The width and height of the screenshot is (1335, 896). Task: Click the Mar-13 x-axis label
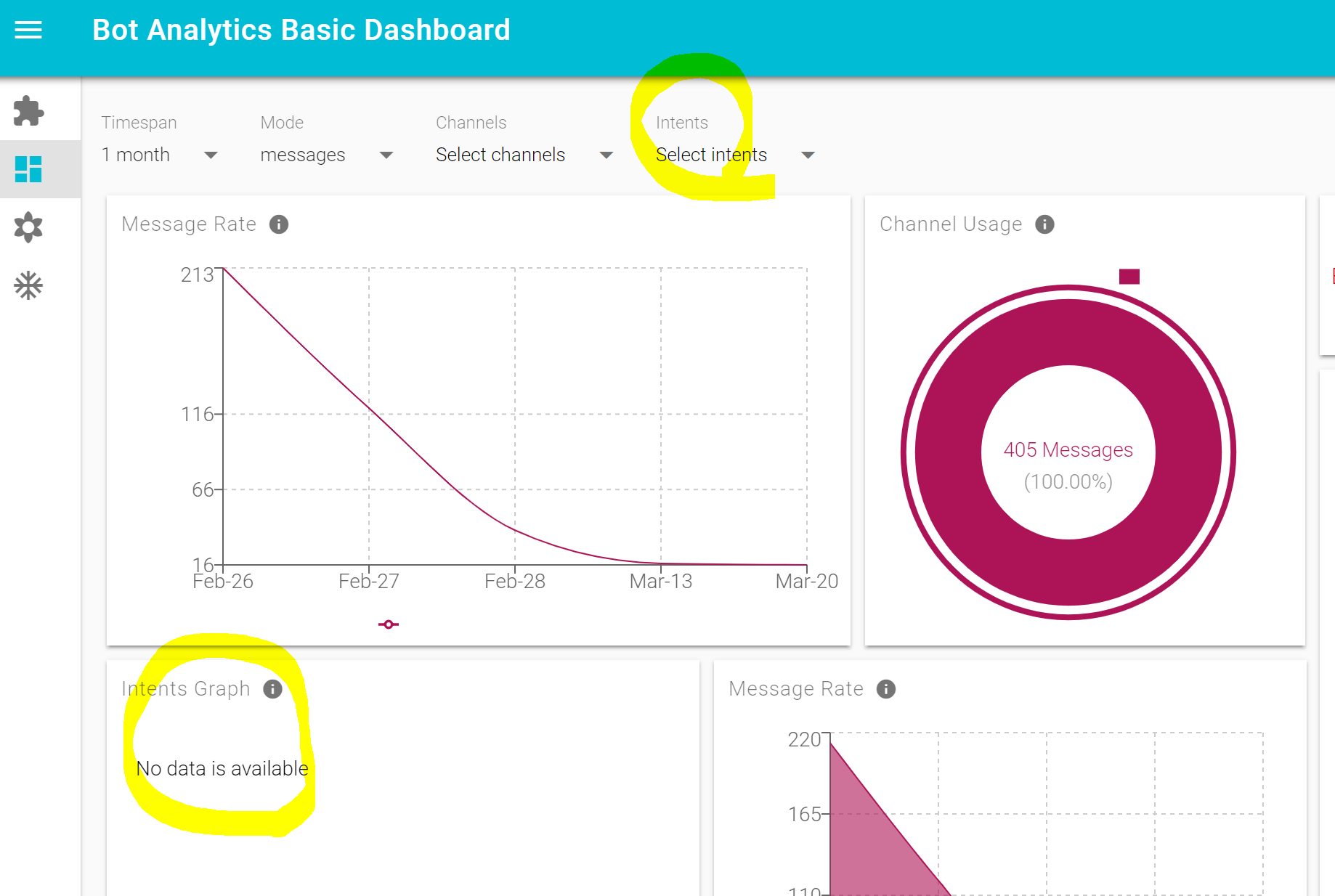click(661, 582)
